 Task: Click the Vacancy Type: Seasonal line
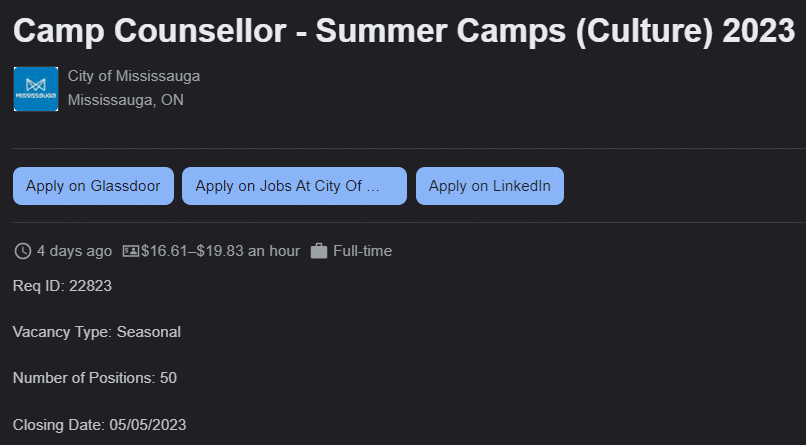click(97, 332)
